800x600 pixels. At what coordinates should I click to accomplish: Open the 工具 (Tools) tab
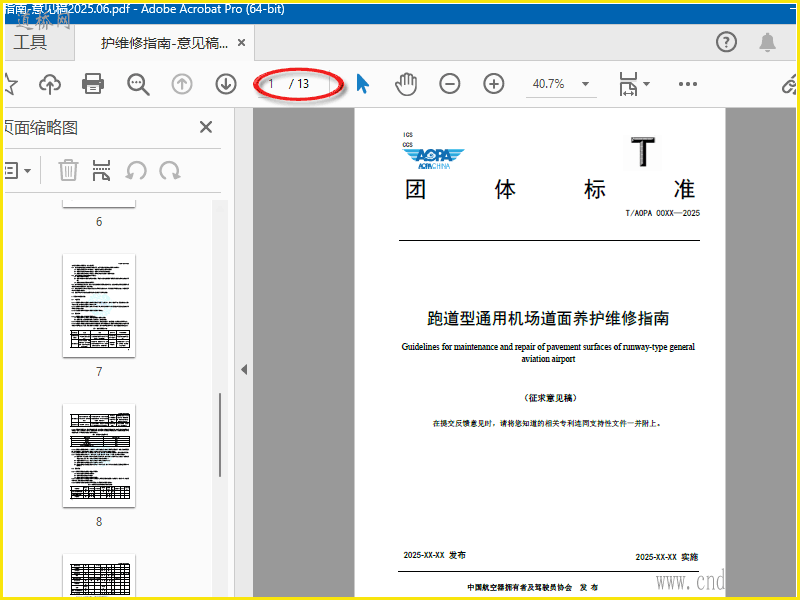pos(31,42)
